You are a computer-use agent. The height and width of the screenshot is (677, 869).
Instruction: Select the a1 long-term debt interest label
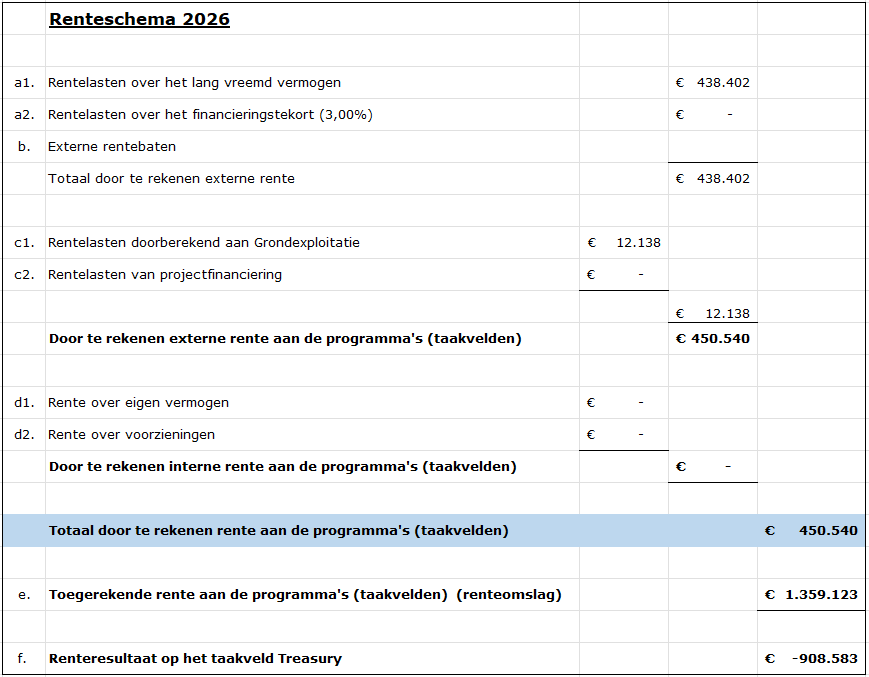194,83
